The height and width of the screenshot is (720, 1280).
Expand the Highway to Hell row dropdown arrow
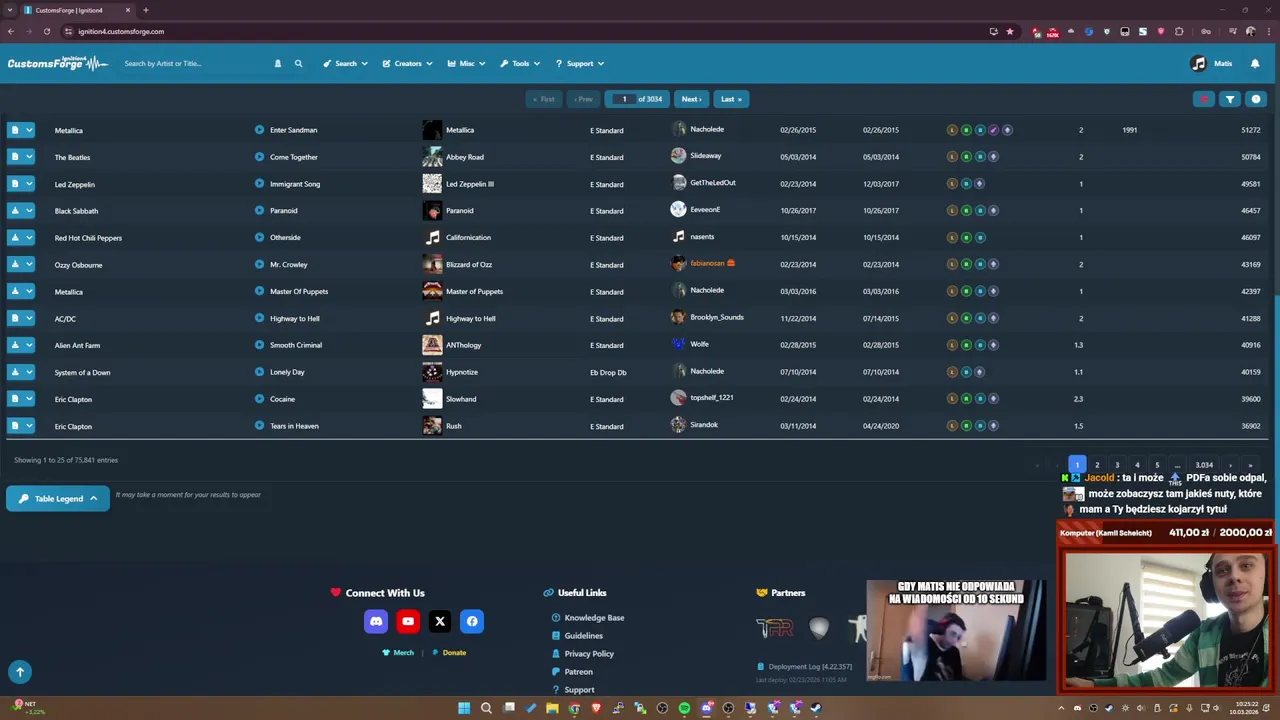pos(29,319)
